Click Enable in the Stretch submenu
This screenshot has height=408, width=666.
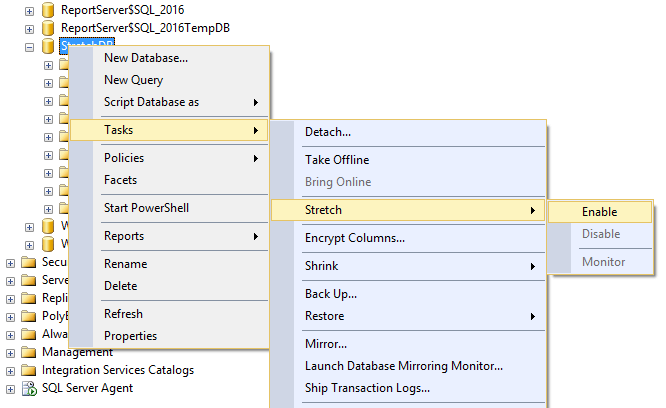pyautogui.click(x=600, y=212)
